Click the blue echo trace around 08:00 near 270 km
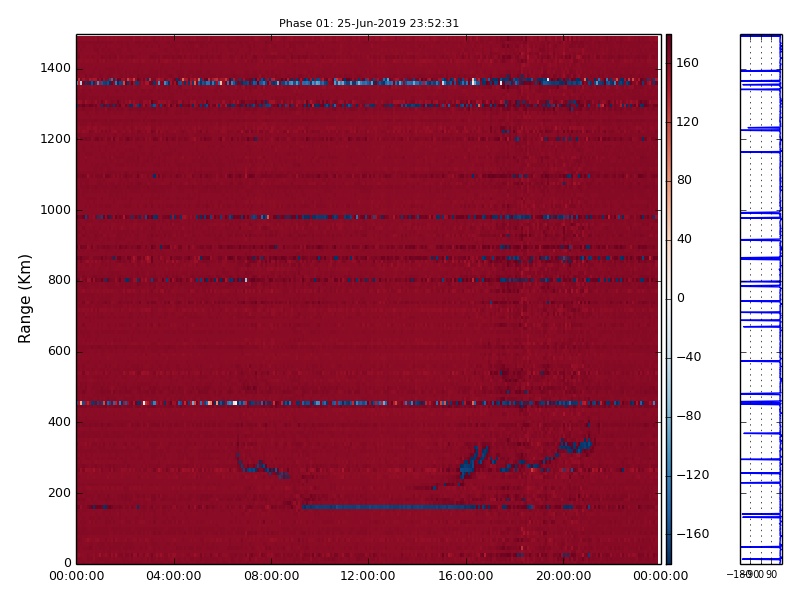 (263, 467)
